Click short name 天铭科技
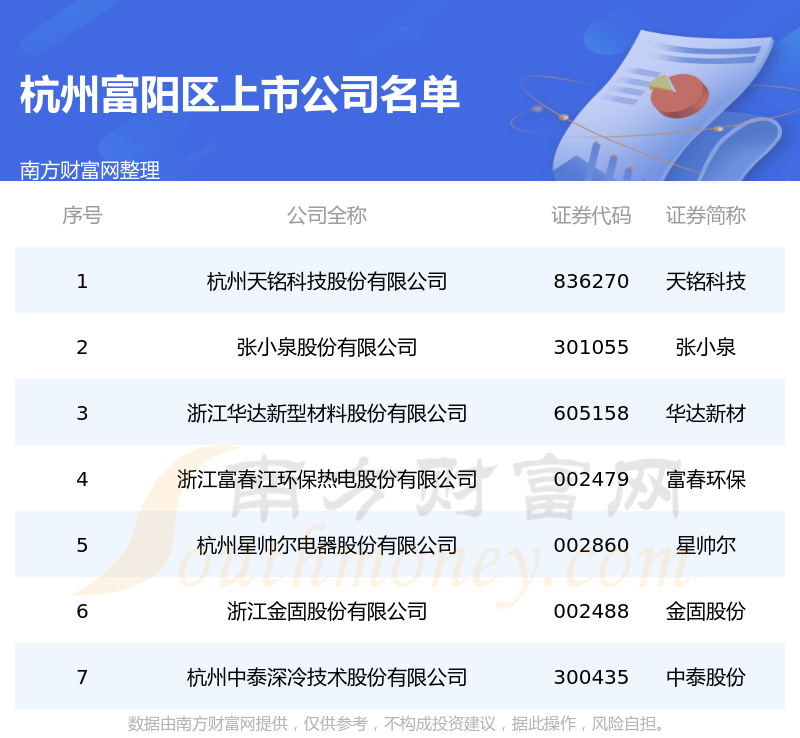This screenshot has height=738, width=800. click(706, 281)
